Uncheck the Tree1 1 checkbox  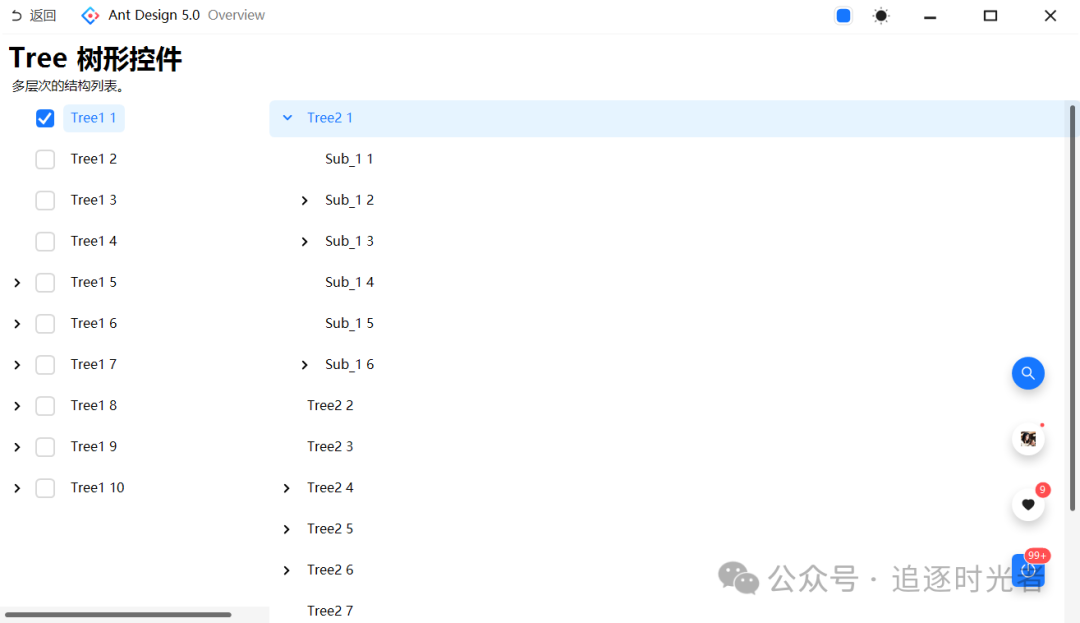(45, 118)
